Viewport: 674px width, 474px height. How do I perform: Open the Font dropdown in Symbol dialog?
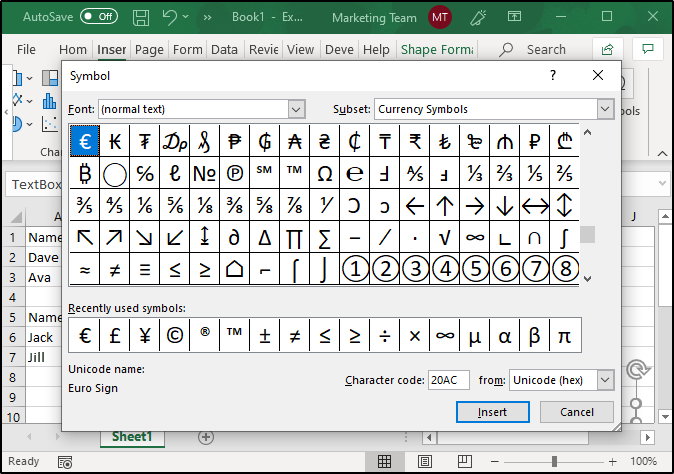(x=296, y=109)
